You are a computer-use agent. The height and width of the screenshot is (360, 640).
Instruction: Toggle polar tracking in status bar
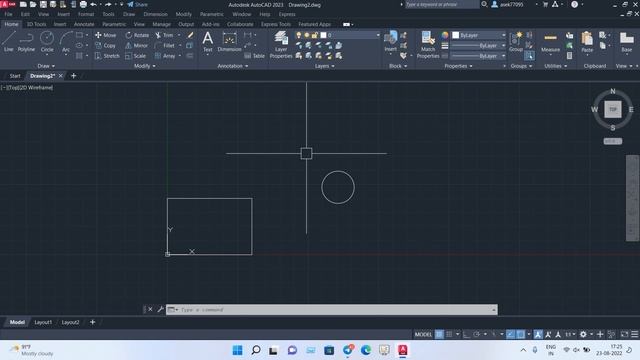tap(476, 334)
